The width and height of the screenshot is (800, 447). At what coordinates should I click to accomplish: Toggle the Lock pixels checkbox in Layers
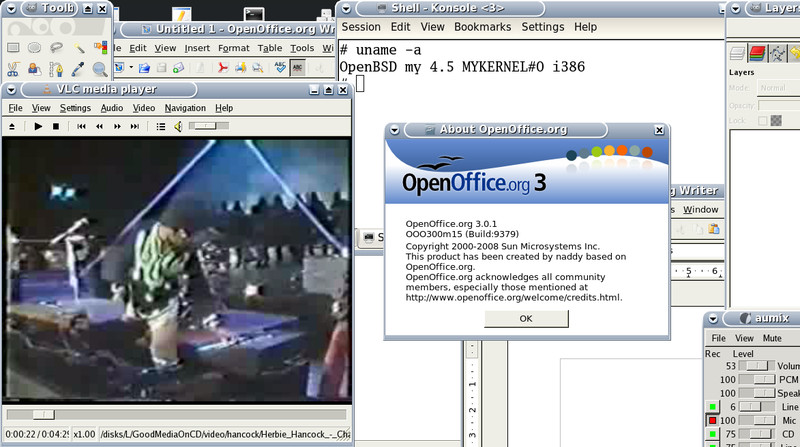click(762, 121)
